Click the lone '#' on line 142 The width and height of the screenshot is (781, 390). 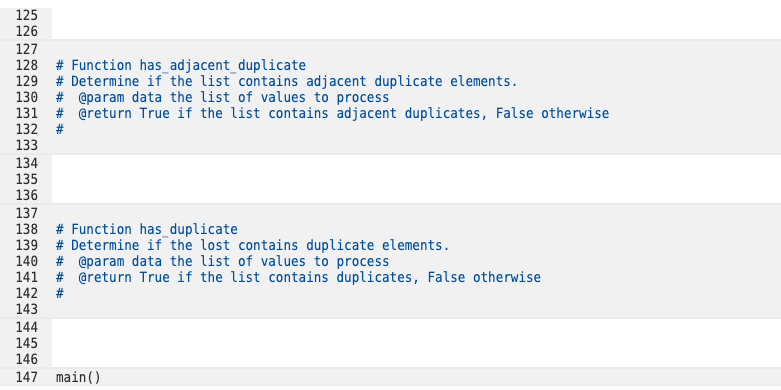60,294
